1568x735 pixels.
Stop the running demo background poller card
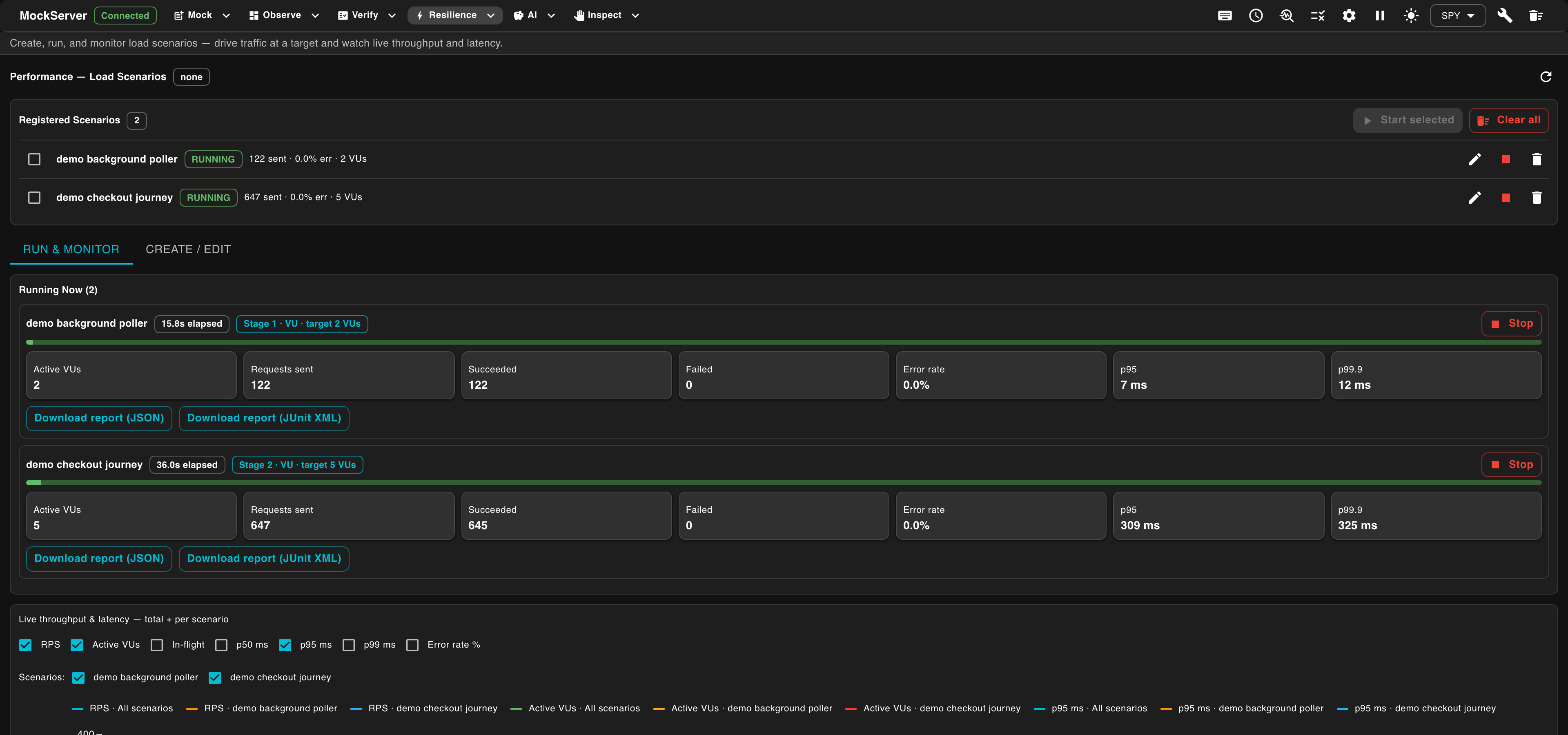[x=1511, y=324]
